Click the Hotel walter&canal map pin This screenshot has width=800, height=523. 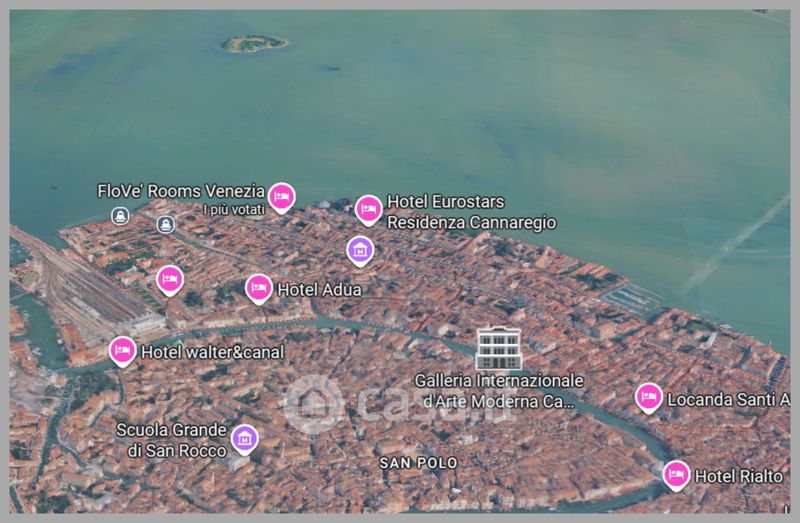122,350
